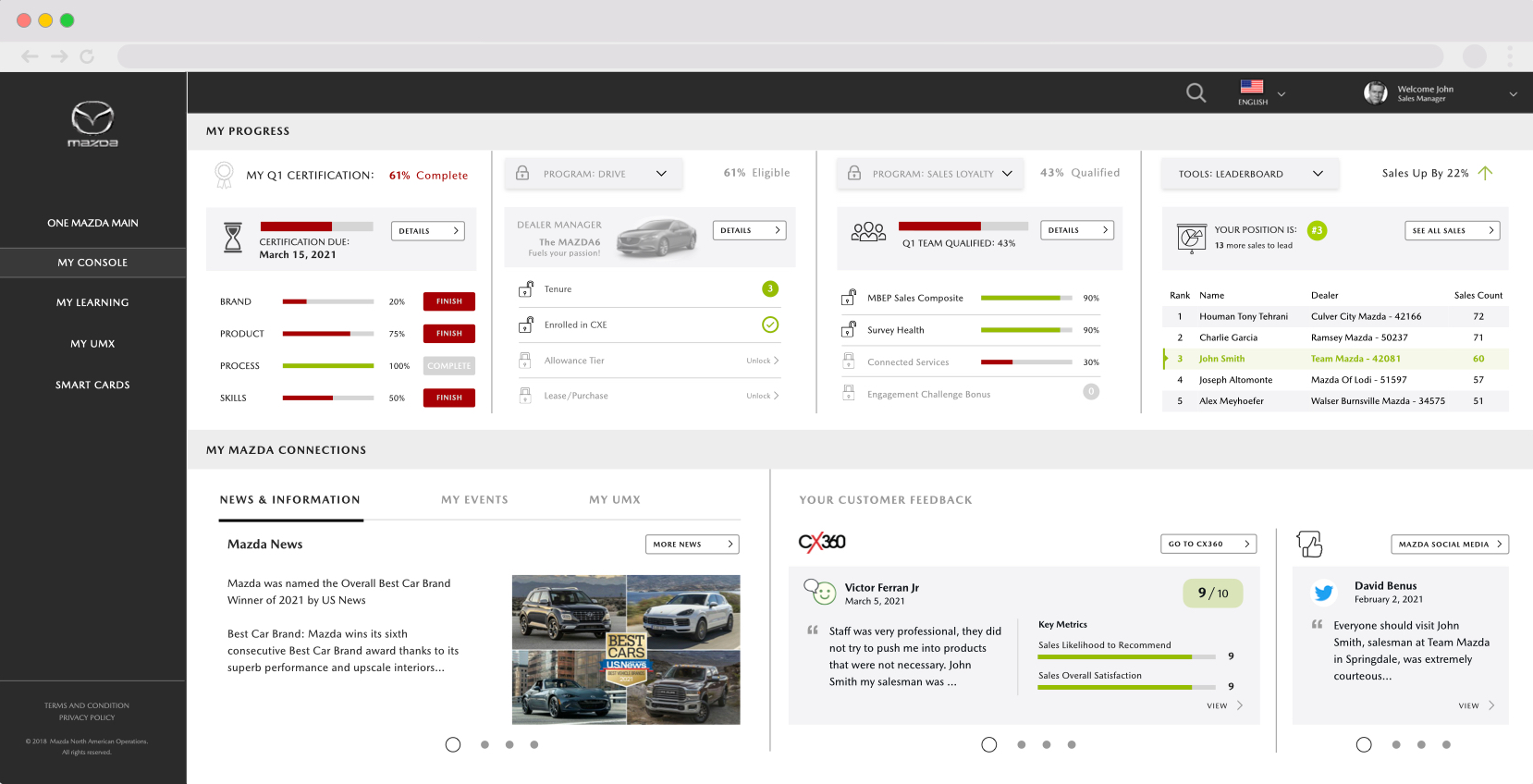Screen dimensions: 1533x784
Task: Click John's profile avatar
Action: pyautogui.click(x=1376, y=92)
